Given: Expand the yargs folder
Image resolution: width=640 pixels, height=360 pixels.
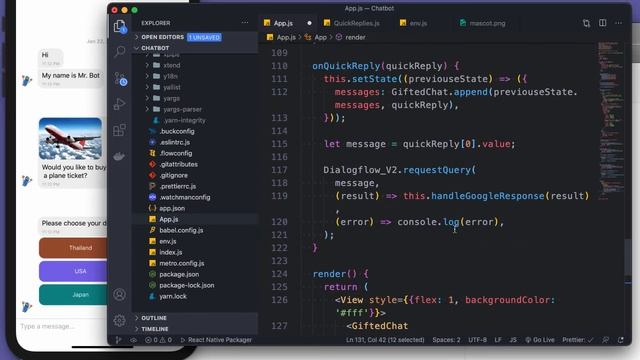Looking at the screenshot, I should (171, 98).
